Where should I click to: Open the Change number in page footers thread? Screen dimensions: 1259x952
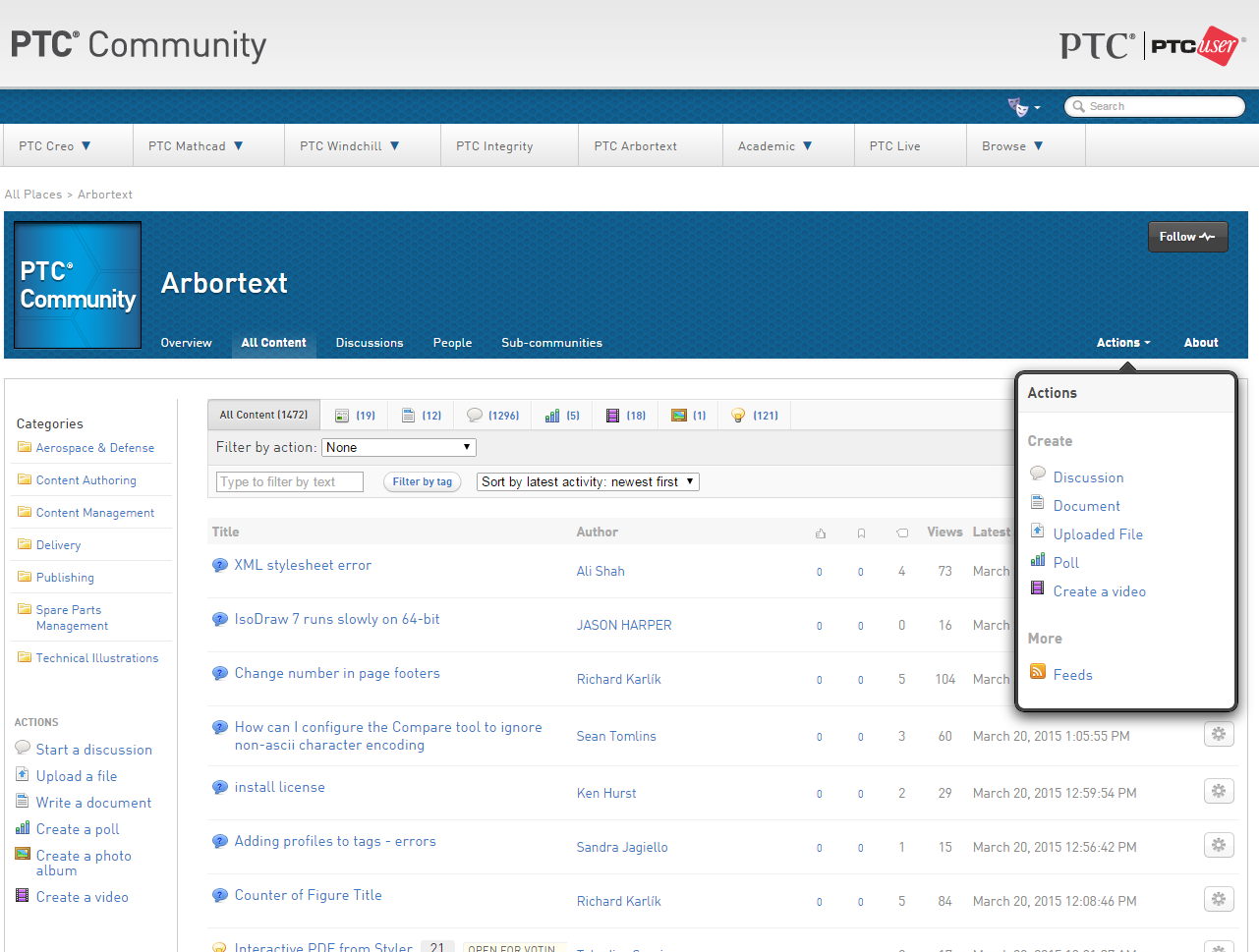pyautogui.click(x=337, y=673)
